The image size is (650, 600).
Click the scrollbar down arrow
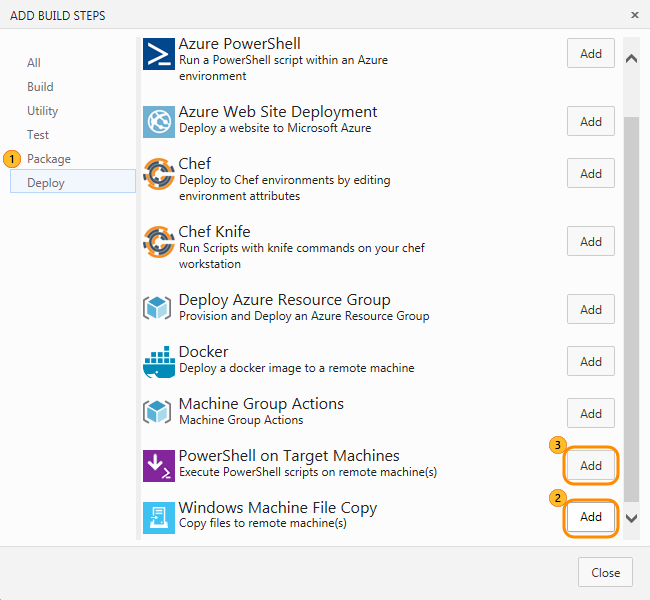coord(631,518)
